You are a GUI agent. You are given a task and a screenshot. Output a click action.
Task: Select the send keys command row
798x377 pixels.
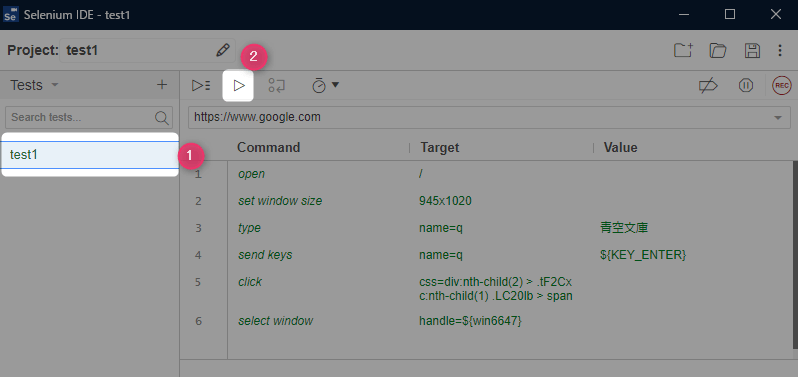486,255
